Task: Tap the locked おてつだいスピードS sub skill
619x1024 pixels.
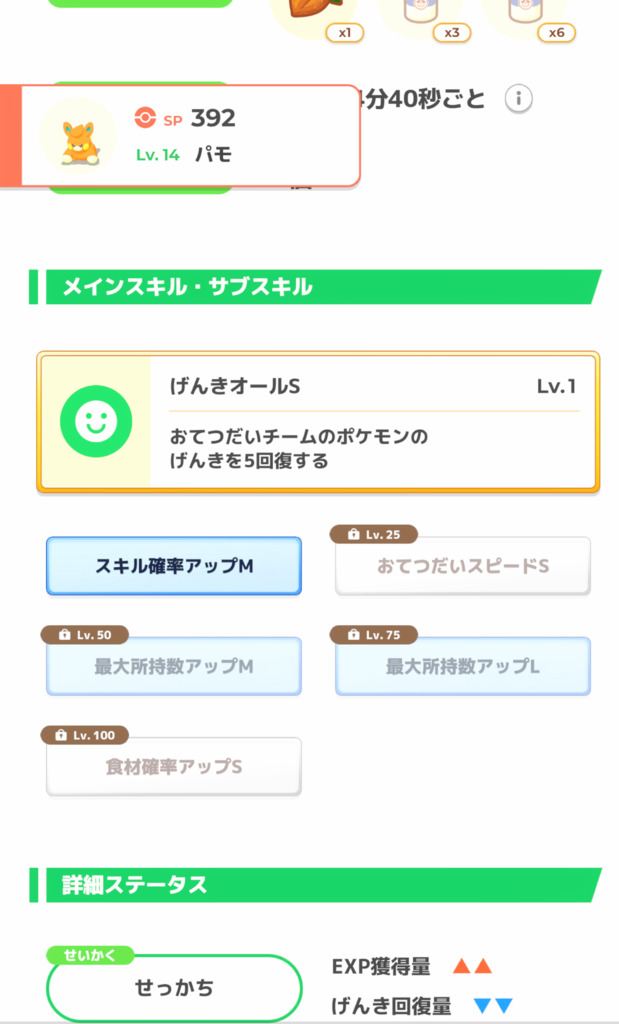Action: coord(463,566)
